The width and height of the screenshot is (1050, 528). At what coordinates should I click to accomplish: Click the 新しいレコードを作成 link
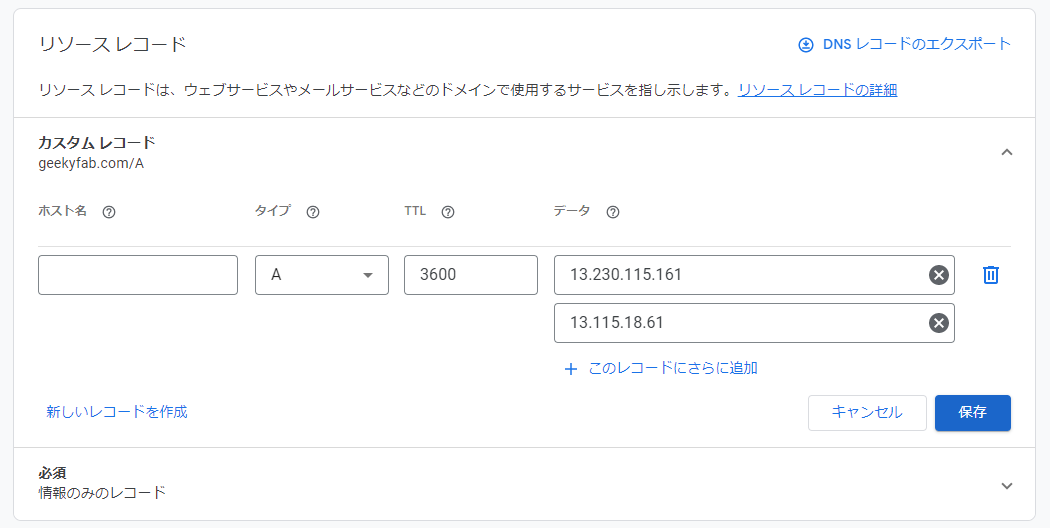point(117,411)
